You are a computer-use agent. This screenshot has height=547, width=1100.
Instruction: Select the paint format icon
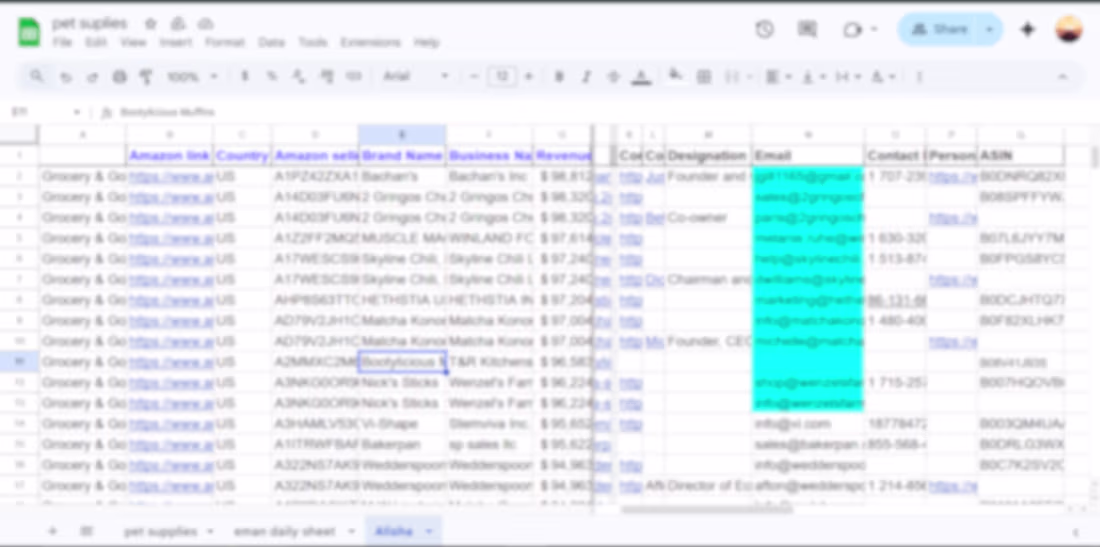tap(146, 76)
